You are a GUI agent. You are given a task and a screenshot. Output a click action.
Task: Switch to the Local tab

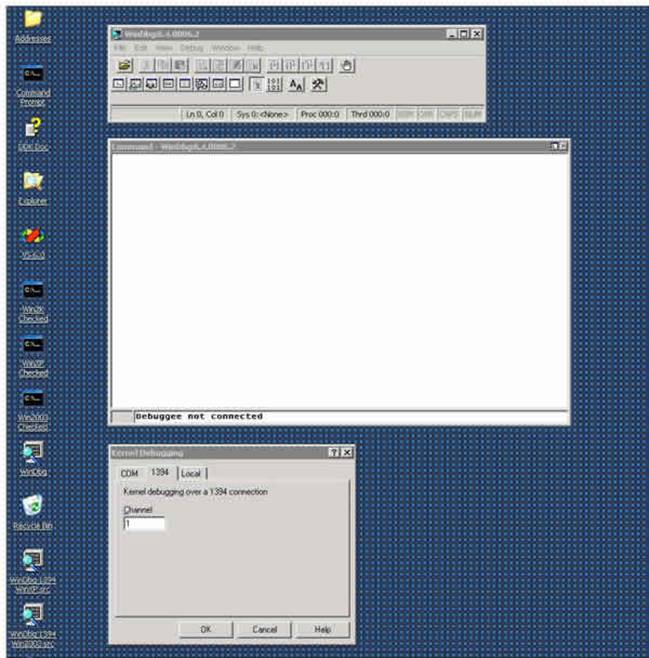click(x=191, y=473)
